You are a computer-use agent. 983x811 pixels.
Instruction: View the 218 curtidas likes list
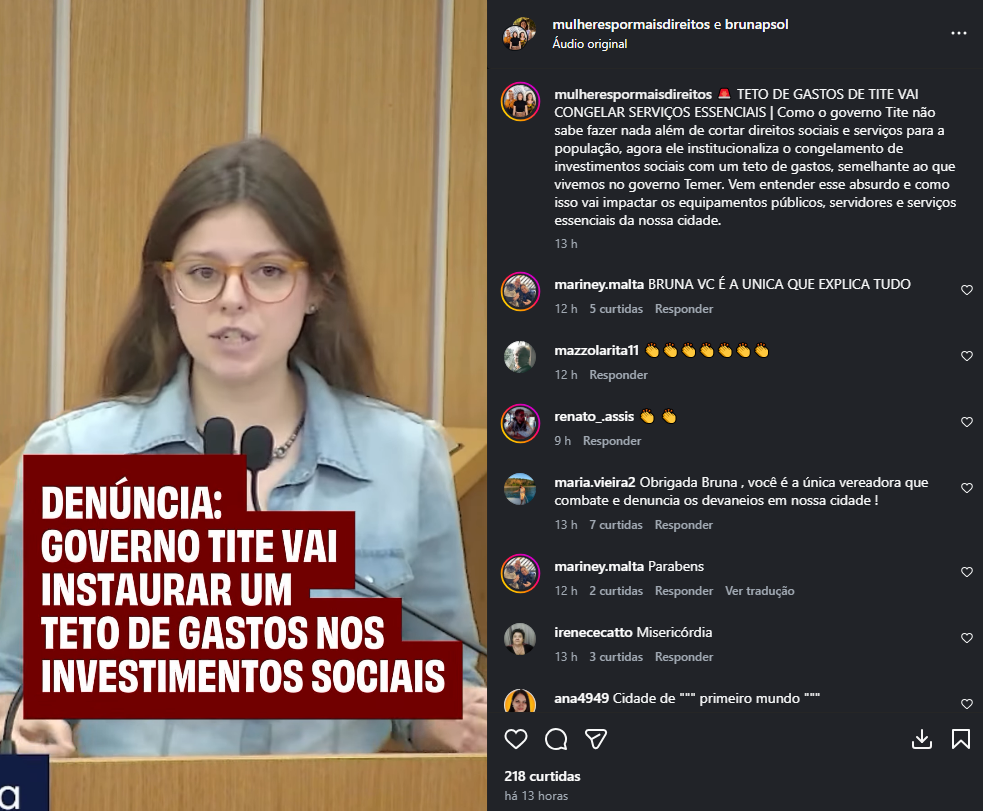pos(542,776)
